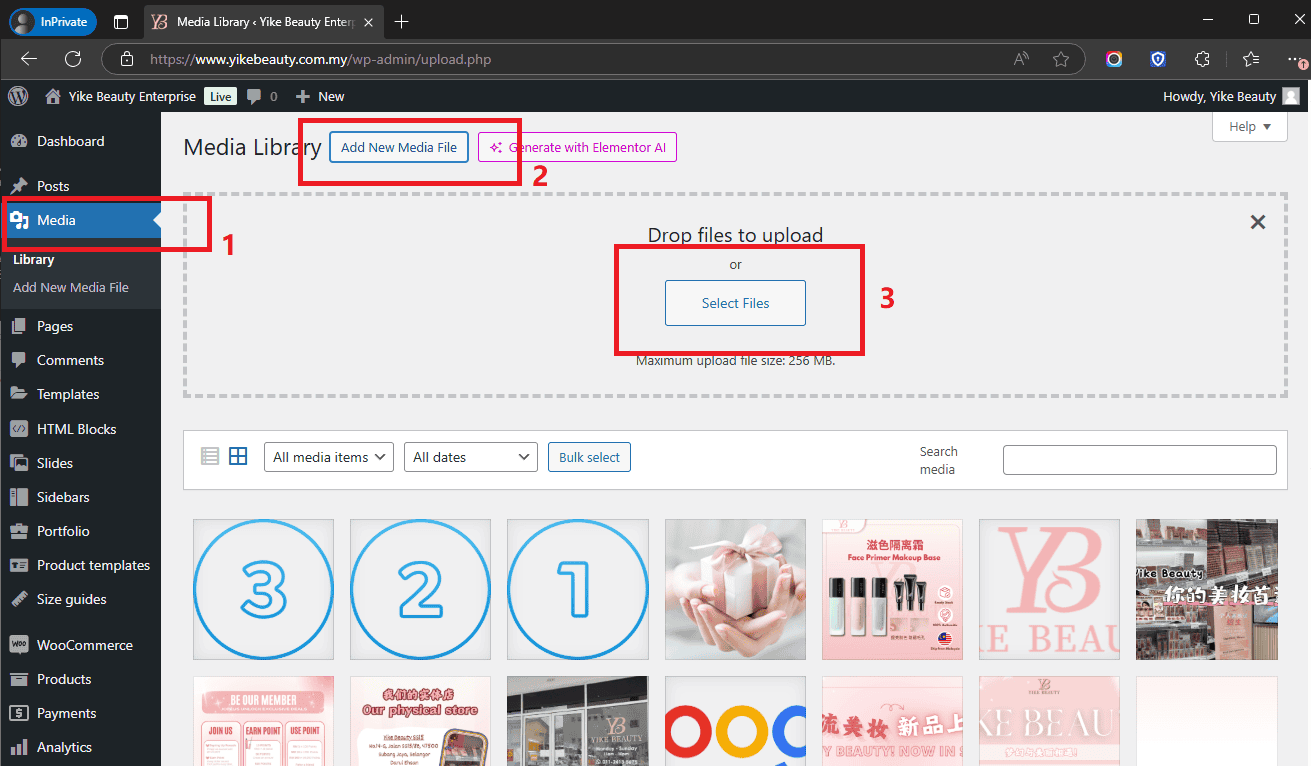Add page to favorites star icon
1311x766 pixels.
point(1061,59)
